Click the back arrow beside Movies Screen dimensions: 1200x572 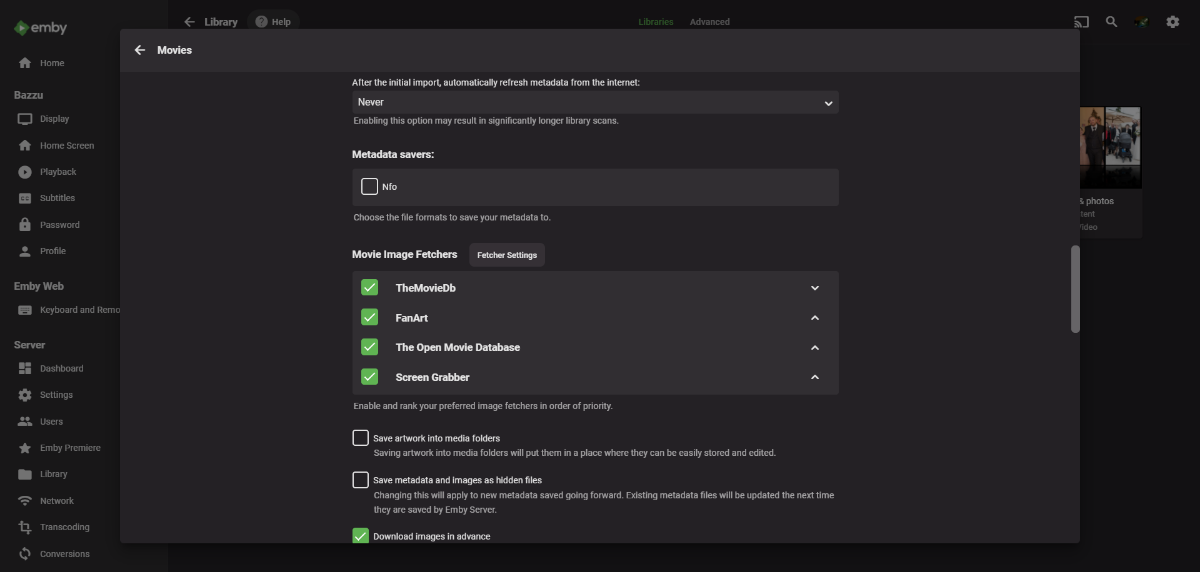coord(140,50)
